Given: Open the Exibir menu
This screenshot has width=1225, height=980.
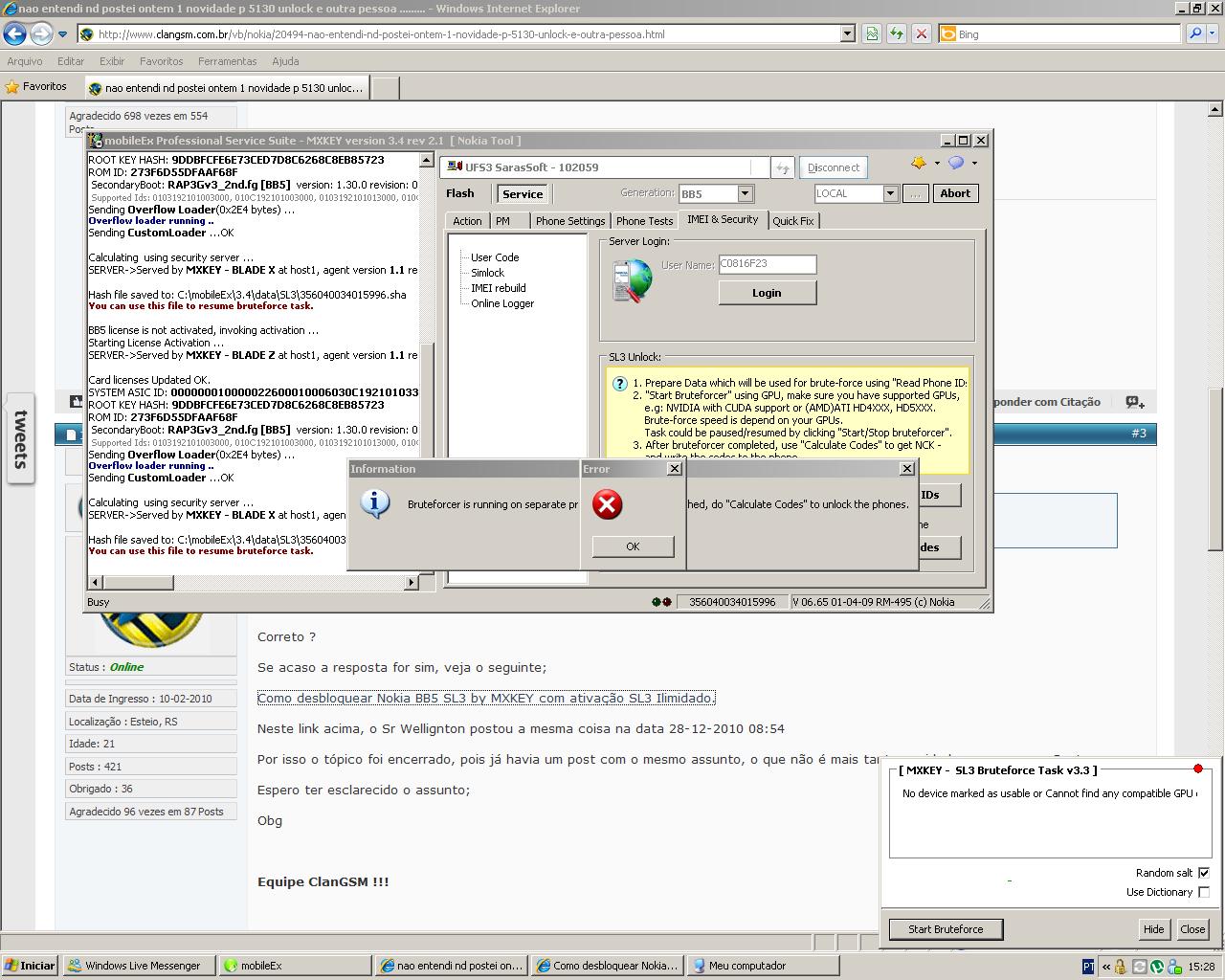Looking at the screenshot, I should 112,61.
